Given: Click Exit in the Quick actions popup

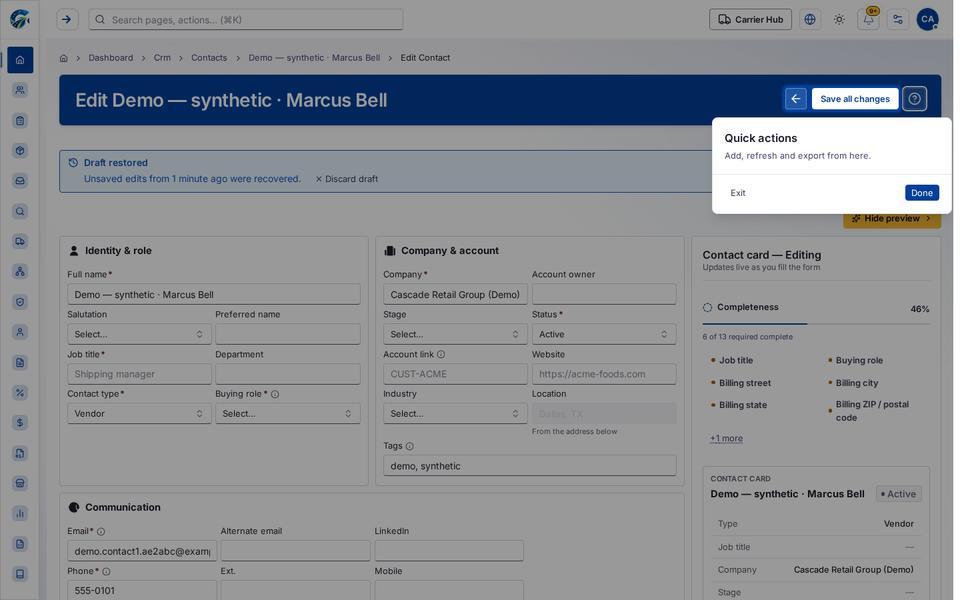Looking at the screenshot, I should coord(738,193).
